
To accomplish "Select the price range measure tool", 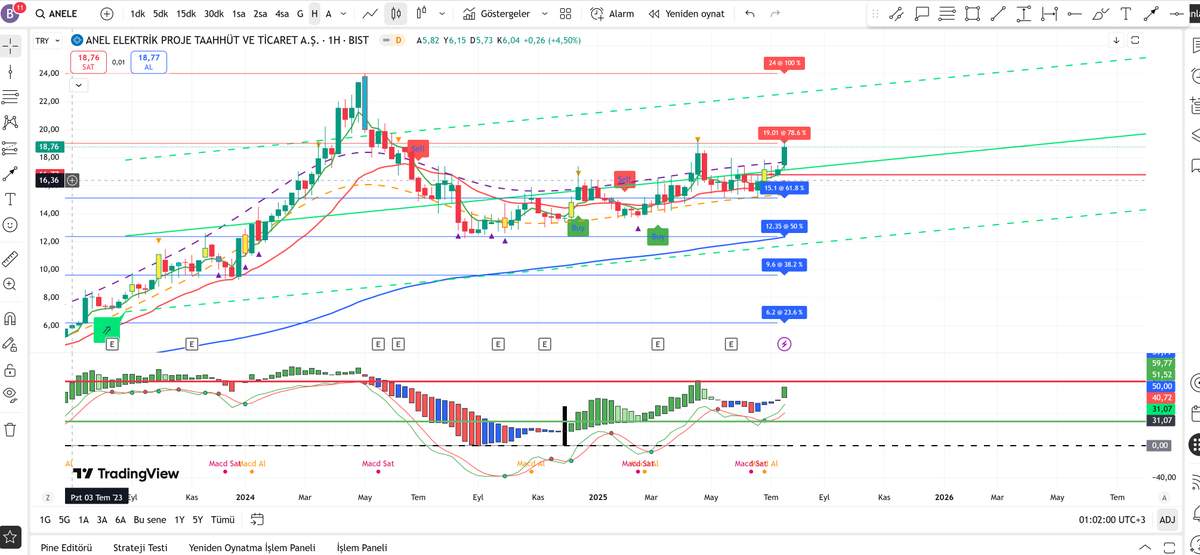I will pyautogui.click(x=1022, y=15).
